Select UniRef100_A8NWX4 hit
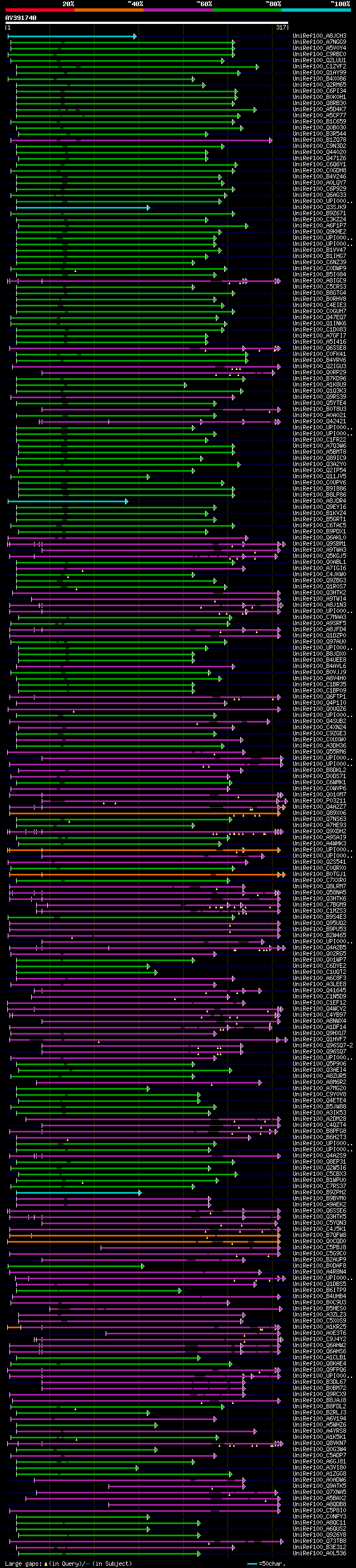Viewport: 356px width, 1568px height. (319, 1021)
